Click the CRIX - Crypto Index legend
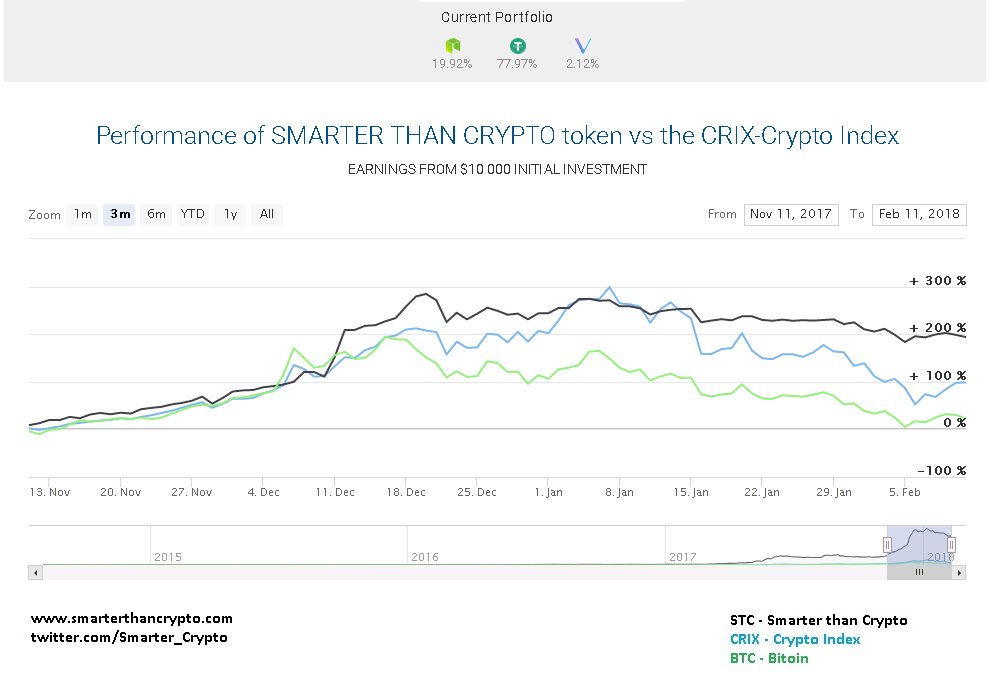990x683 pixels. coord(795,639)
